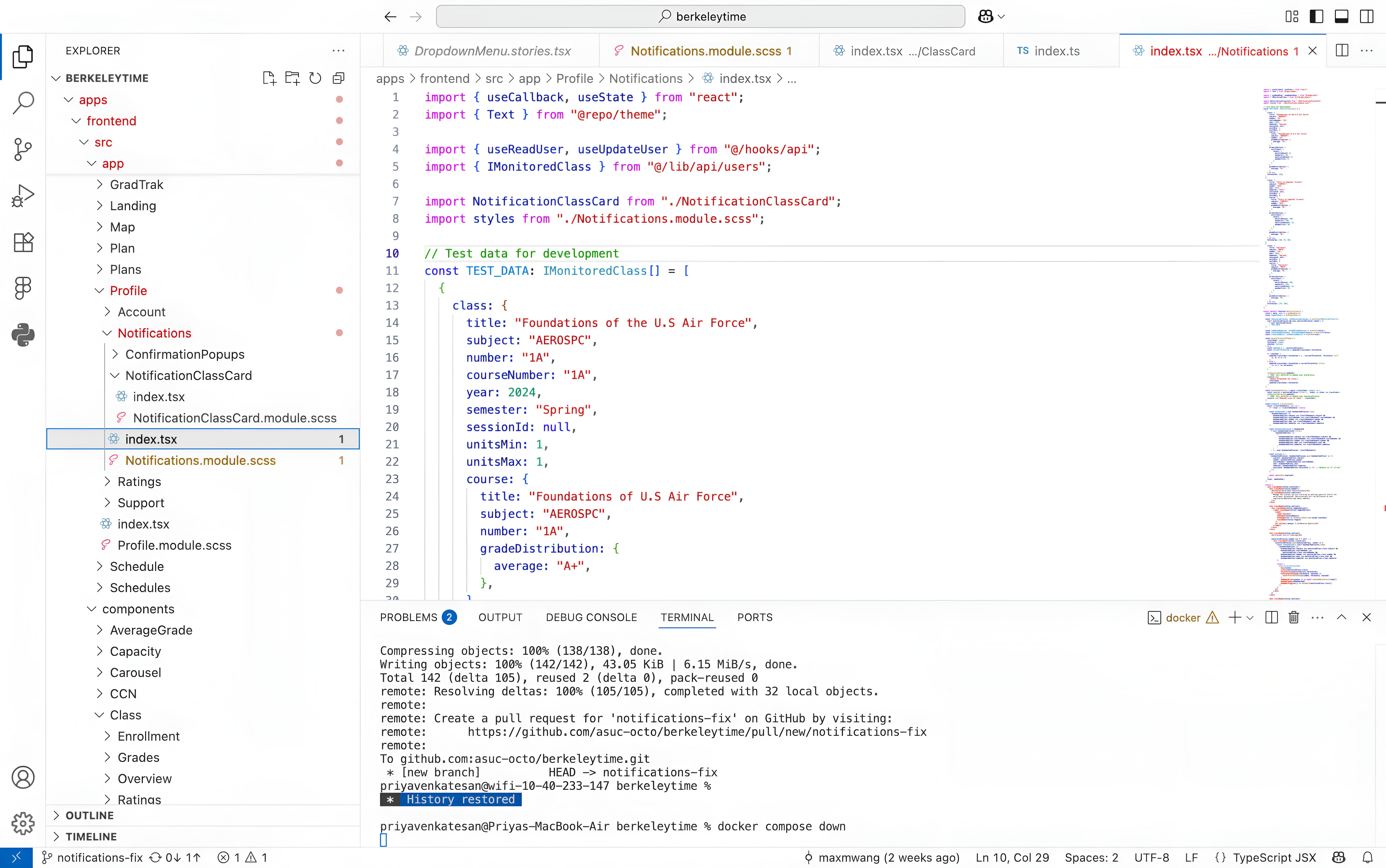Kill the terminal with the trash icon
1386x868 pixels.
point(1294,618)
